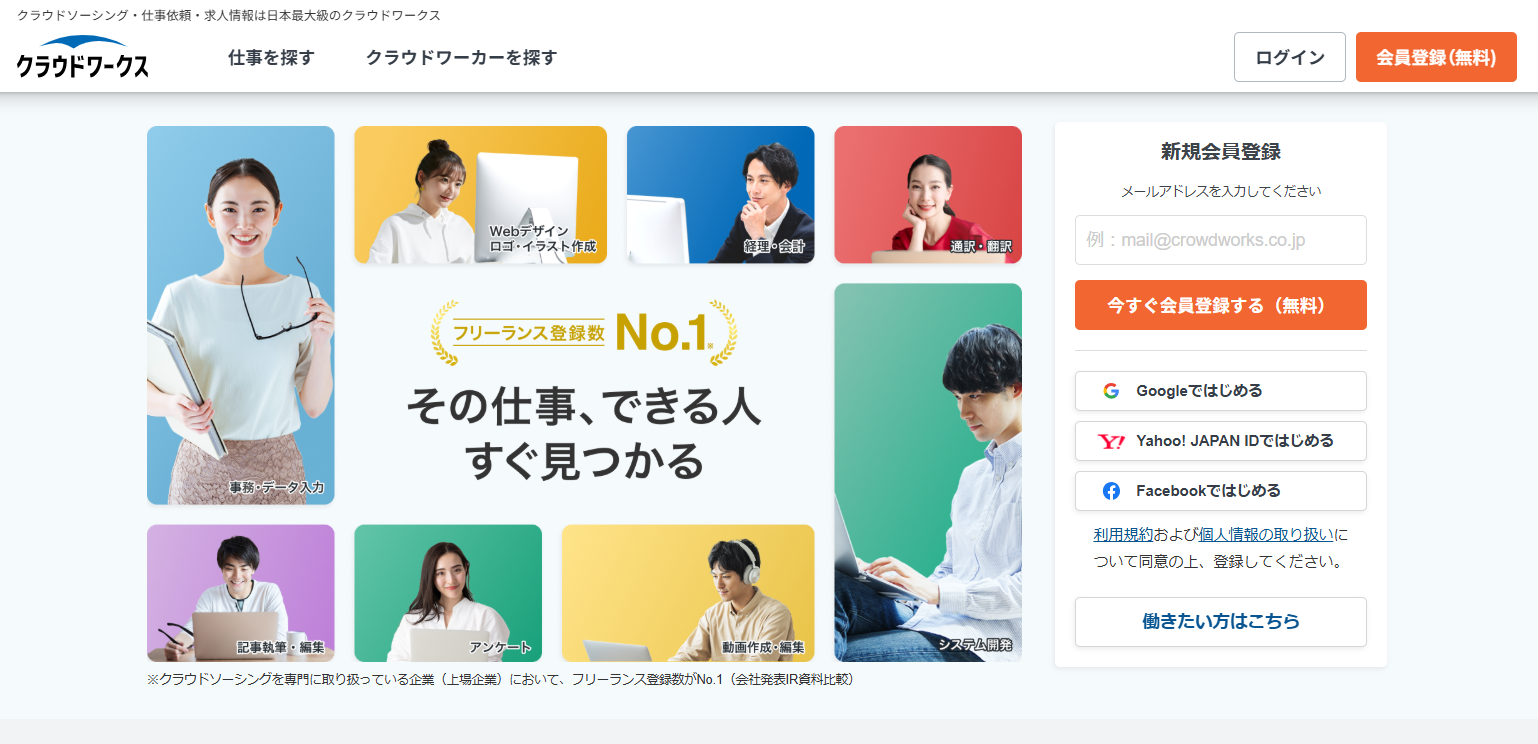The height and width of the screenshot is (744, 1538).
Task: Select the 動画作成・編集 image tile
Action: pos(688,593)
